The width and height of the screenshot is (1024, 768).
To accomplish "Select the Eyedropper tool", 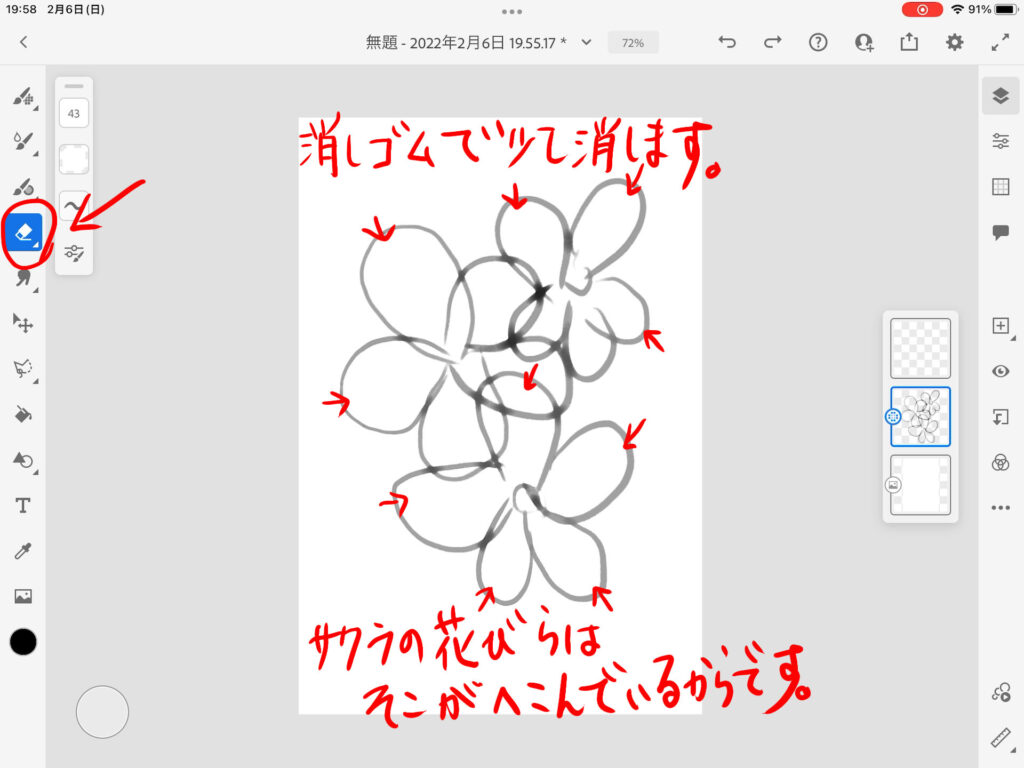I will pos(23,551).
